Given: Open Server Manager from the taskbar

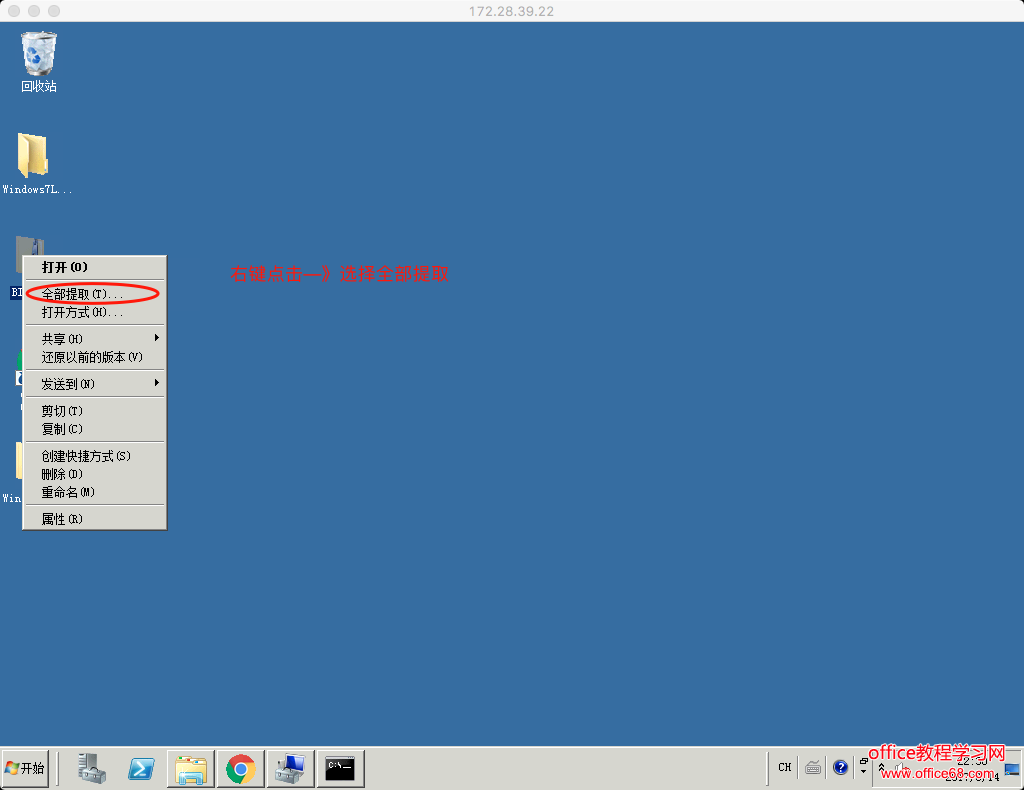Looking at the screenshot, I should [91, 768].
